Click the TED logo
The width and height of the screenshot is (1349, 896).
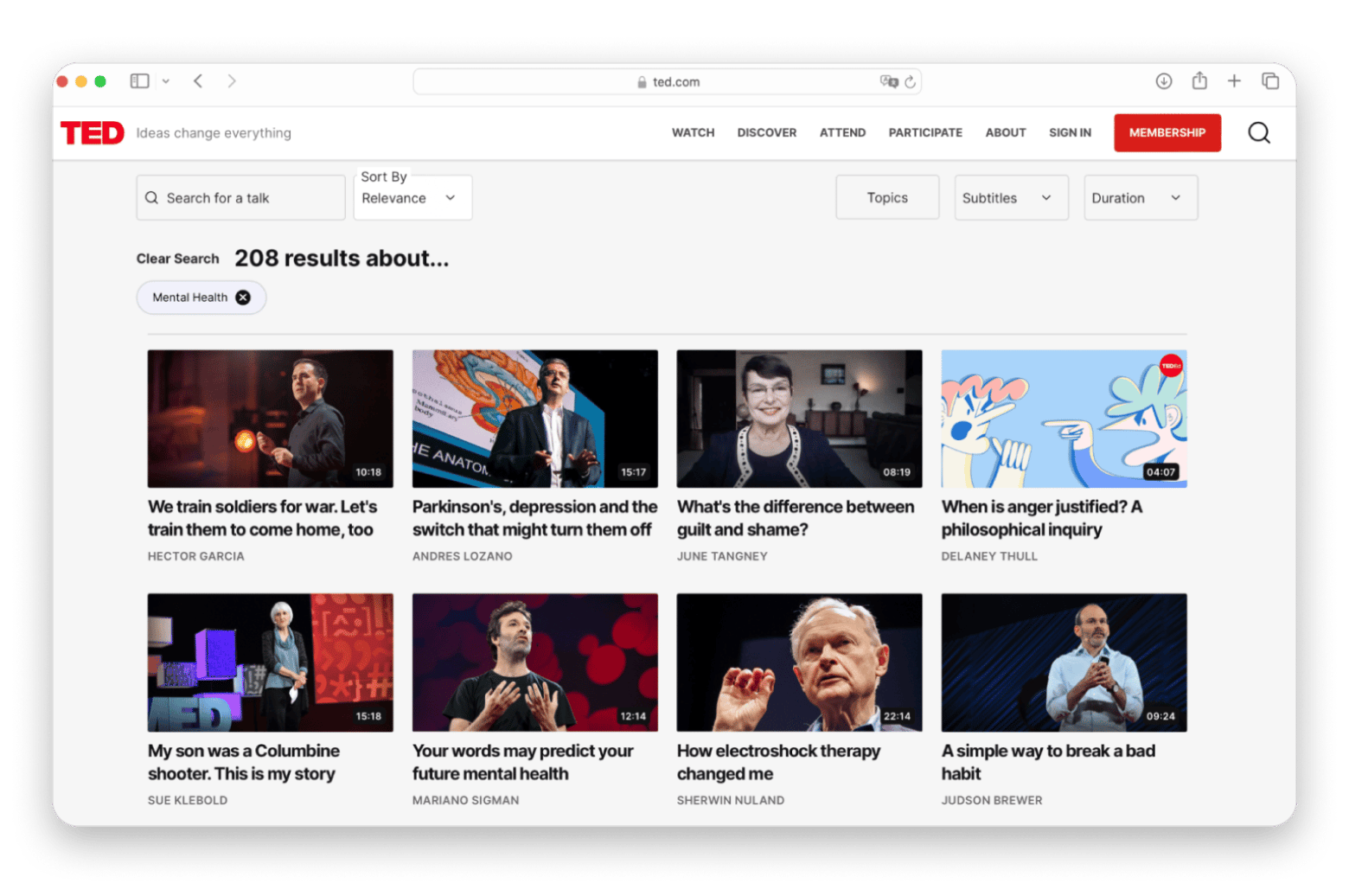pyautogui.click(x=93, y=133)
